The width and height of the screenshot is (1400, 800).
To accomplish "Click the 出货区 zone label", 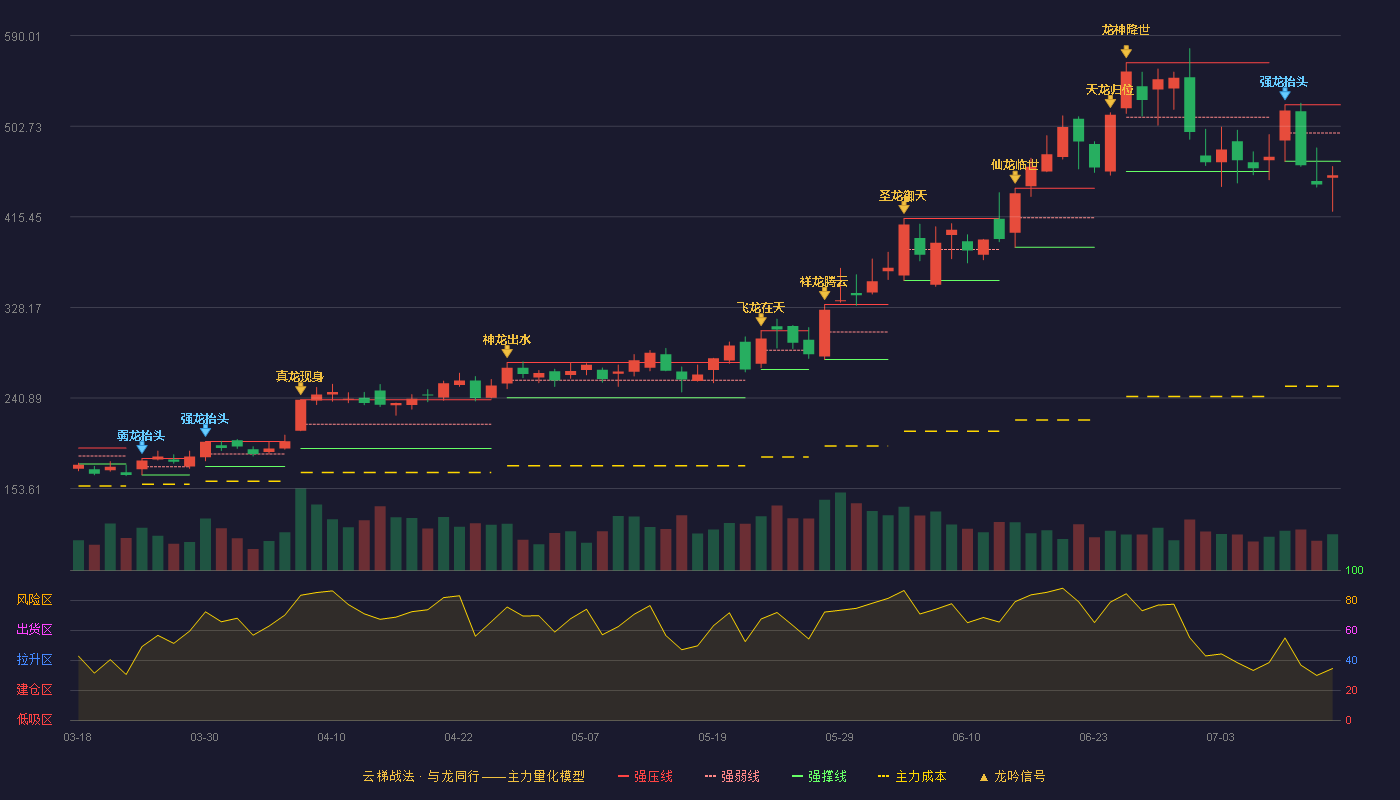I will [x=34, y=630].
